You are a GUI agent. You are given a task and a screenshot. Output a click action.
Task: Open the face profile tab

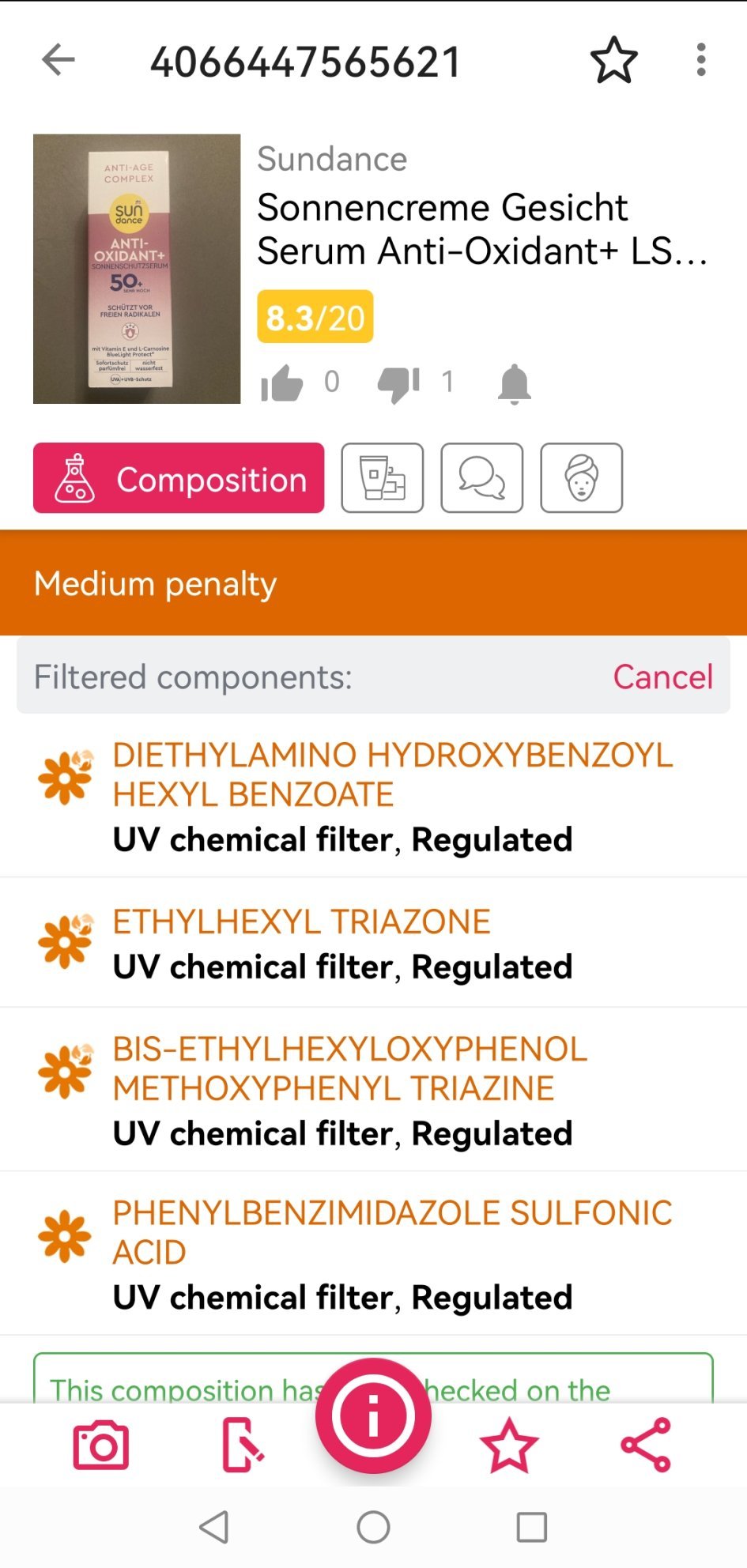tap(582, 478)
